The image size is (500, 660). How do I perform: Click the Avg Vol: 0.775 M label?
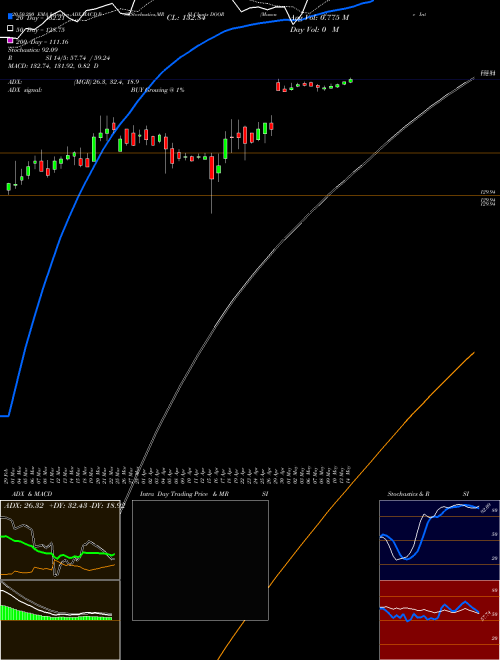(319, 18)
